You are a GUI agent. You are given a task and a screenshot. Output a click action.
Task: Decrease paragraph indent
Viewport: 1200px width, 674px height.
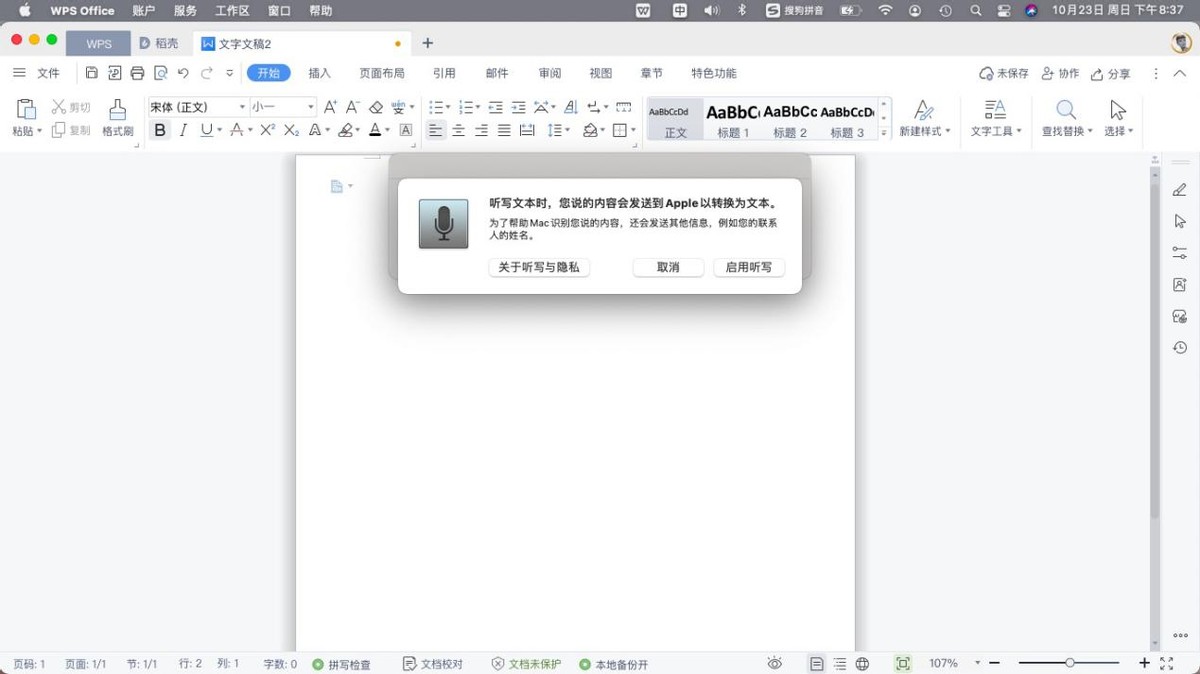click(x=495, y=107)
